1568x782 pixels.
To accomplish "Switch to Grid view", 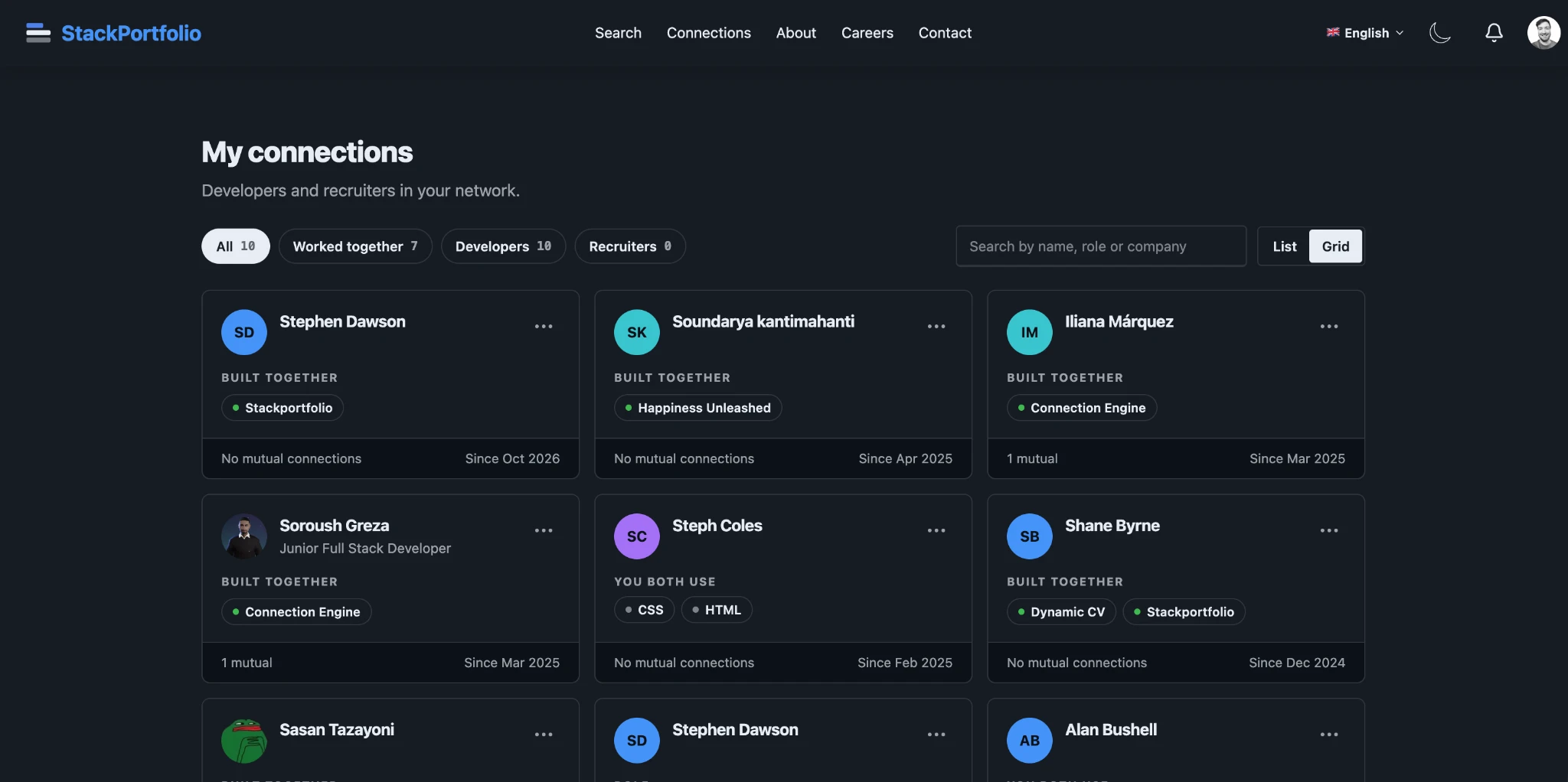I will click(x=1335, y=246).
